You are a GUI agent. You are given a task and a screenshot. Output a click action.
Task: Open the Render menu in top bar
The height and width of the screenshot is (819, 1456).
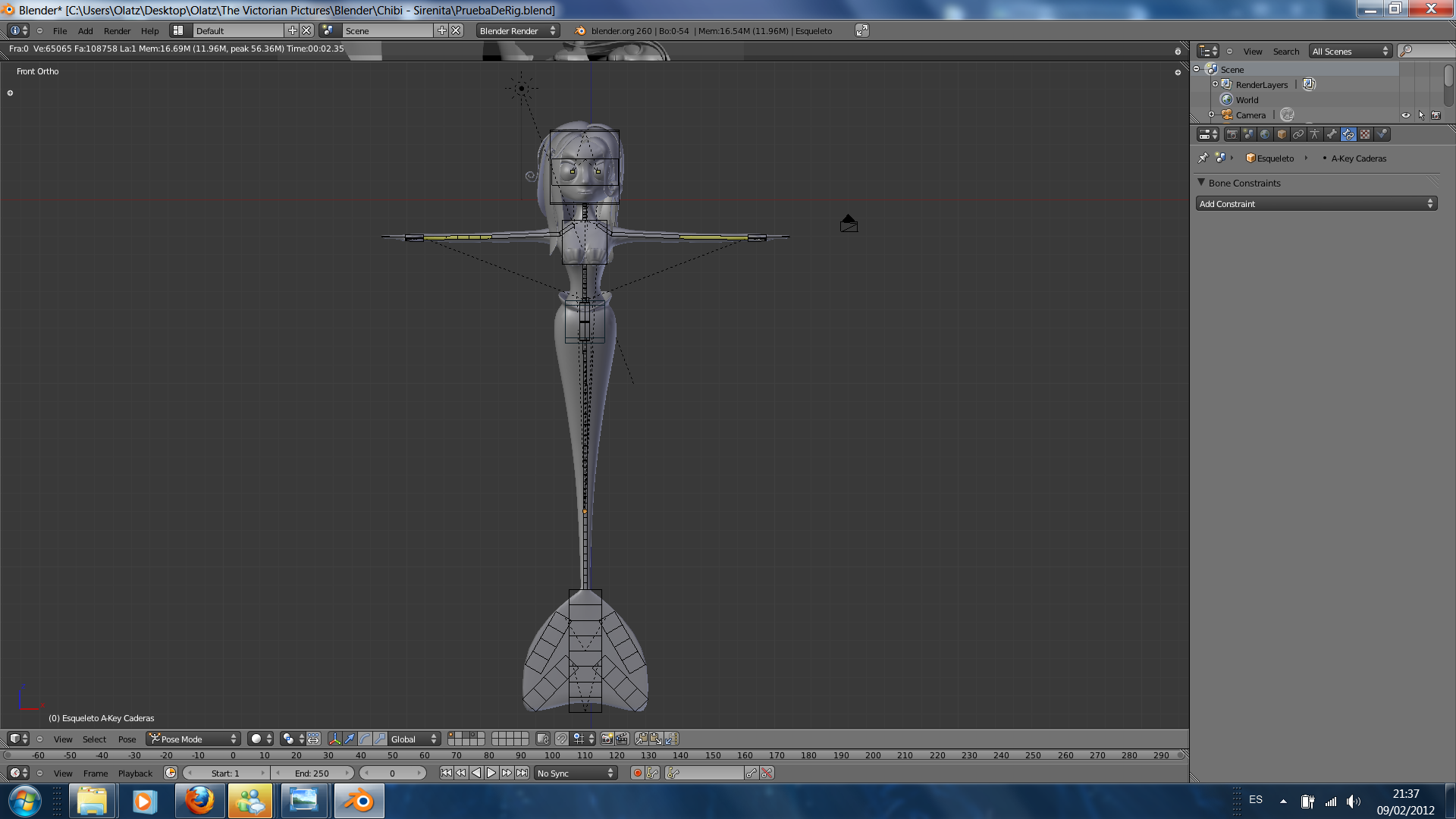(117, 31)
